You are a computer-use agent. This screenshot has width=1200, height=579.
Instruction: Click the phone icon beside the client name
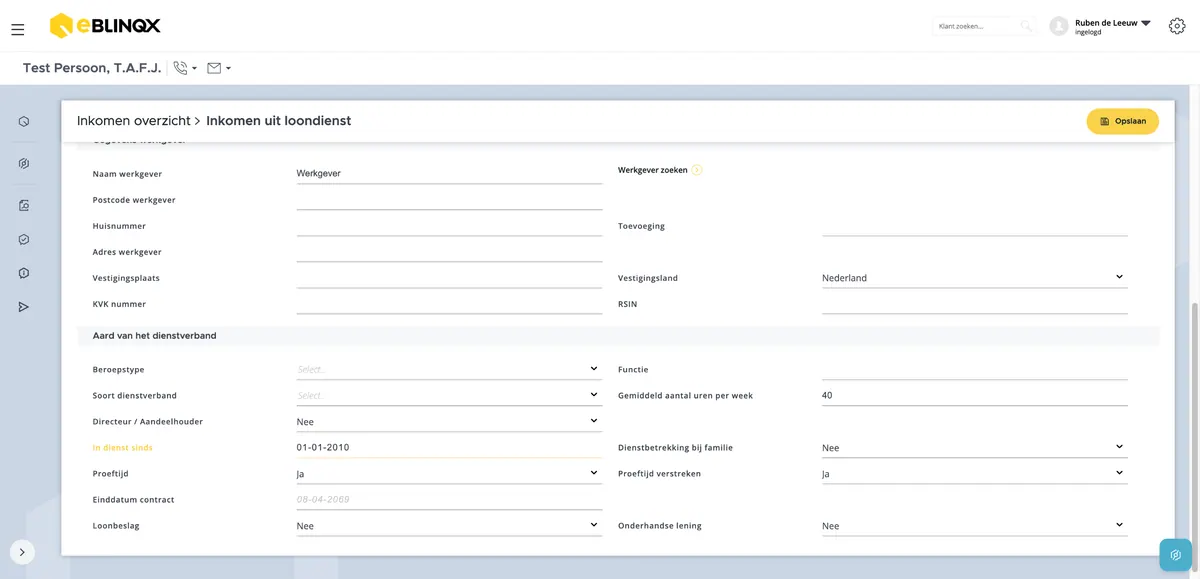(180, 68)
